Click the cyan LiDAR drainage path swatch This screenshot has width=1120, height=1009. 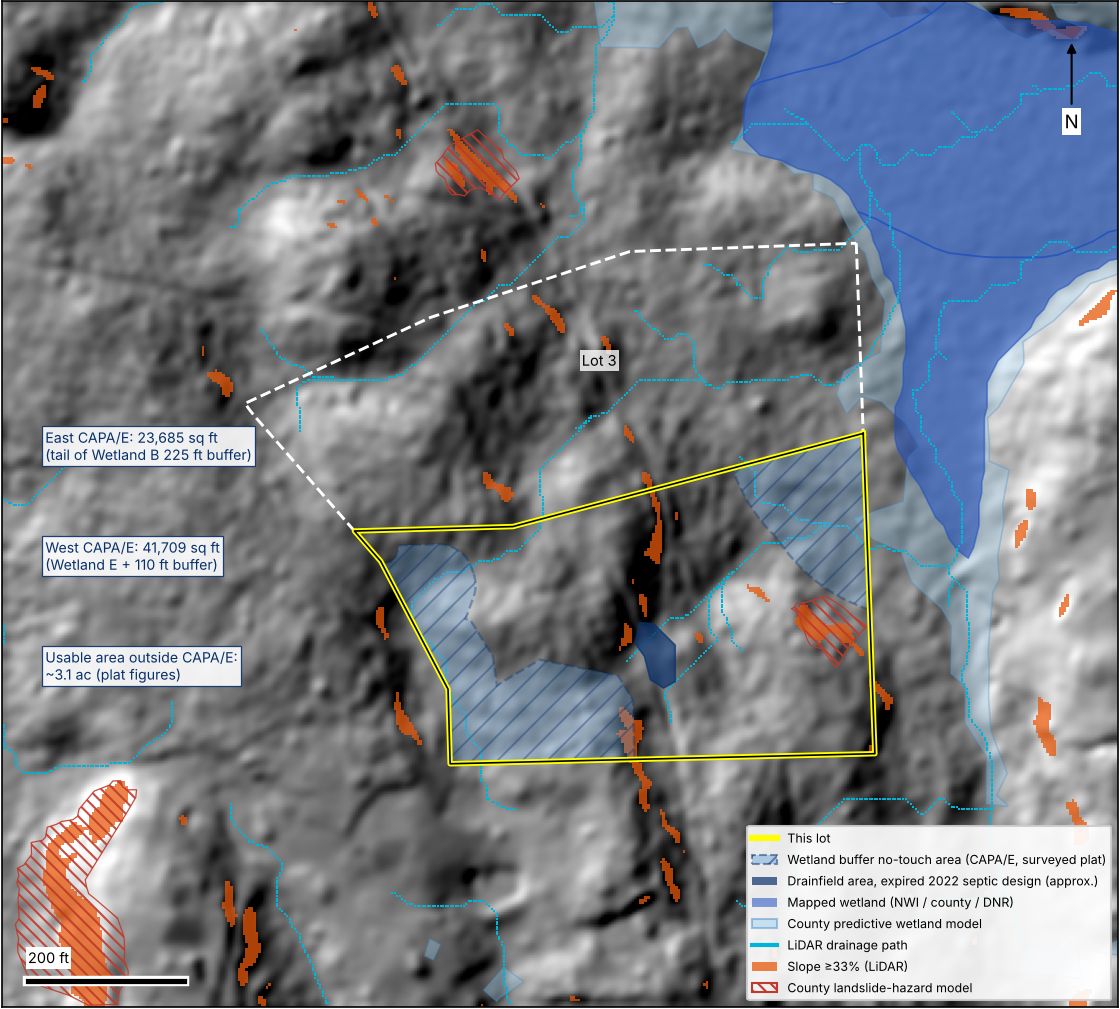tap(764, 945)
